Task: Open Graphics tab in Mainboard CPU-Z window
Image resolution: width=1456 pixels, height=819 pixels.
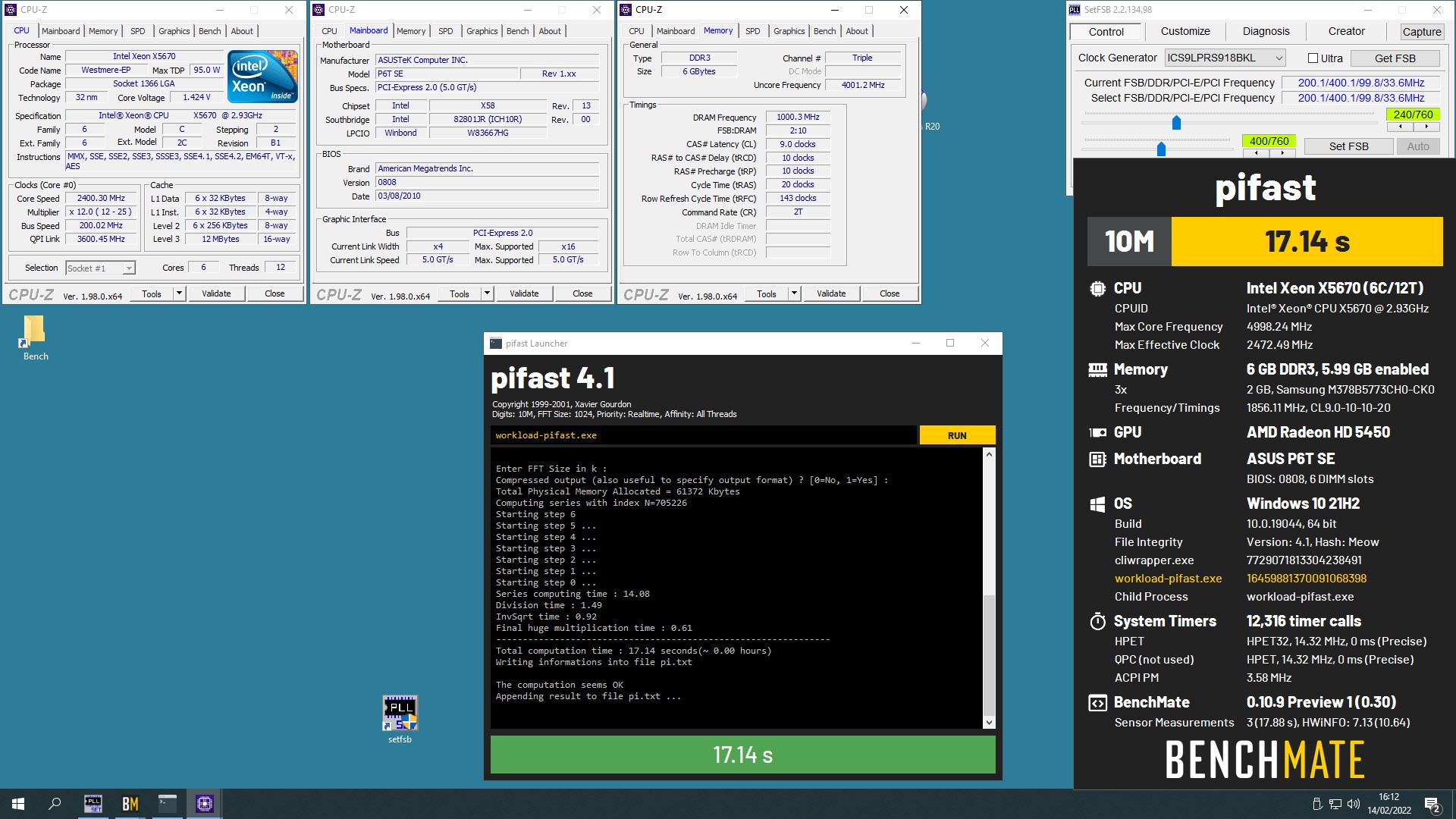Action: tap(482, 31)
